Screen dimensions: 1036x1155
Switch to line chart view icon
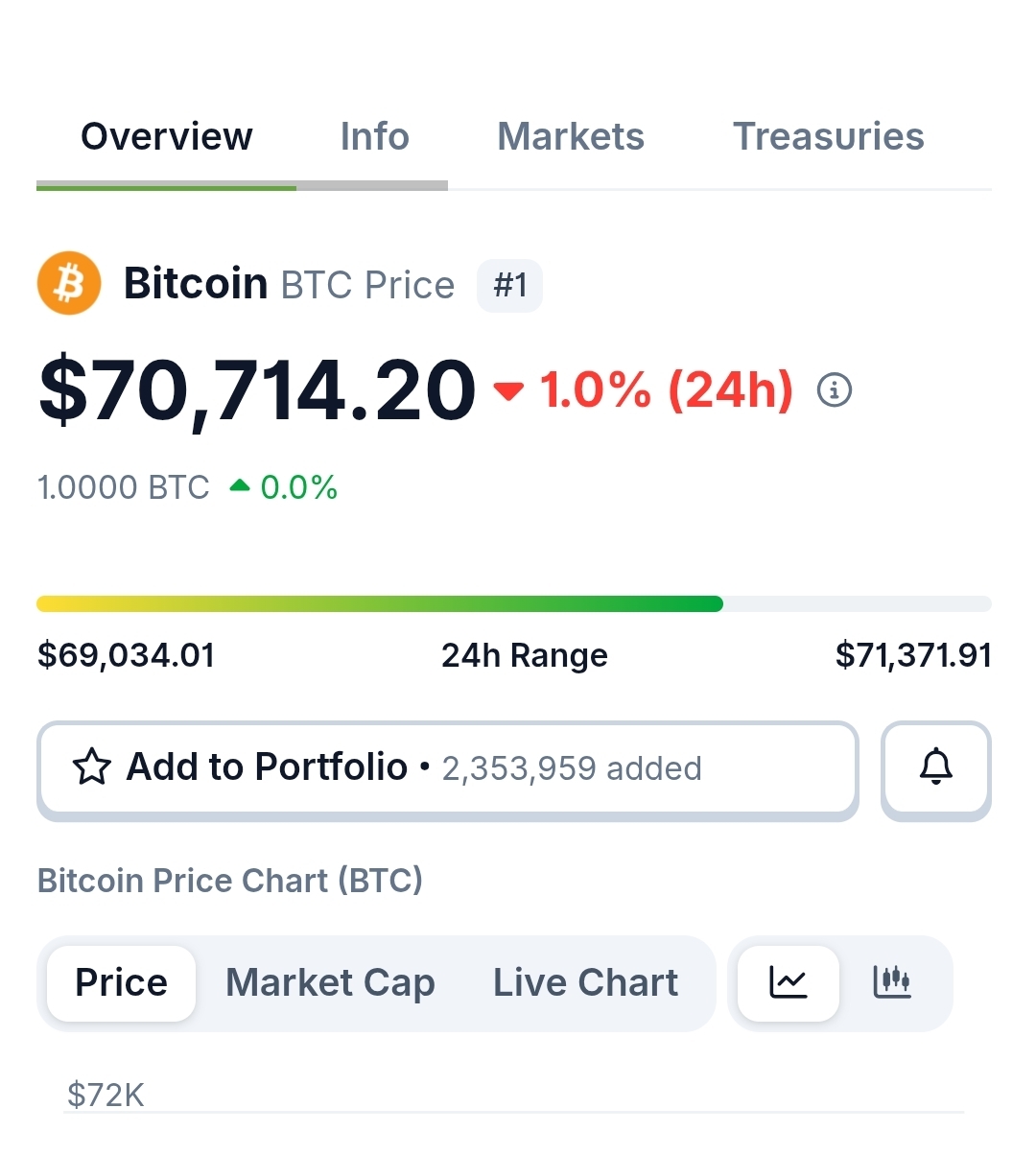(x=789, y=982)
